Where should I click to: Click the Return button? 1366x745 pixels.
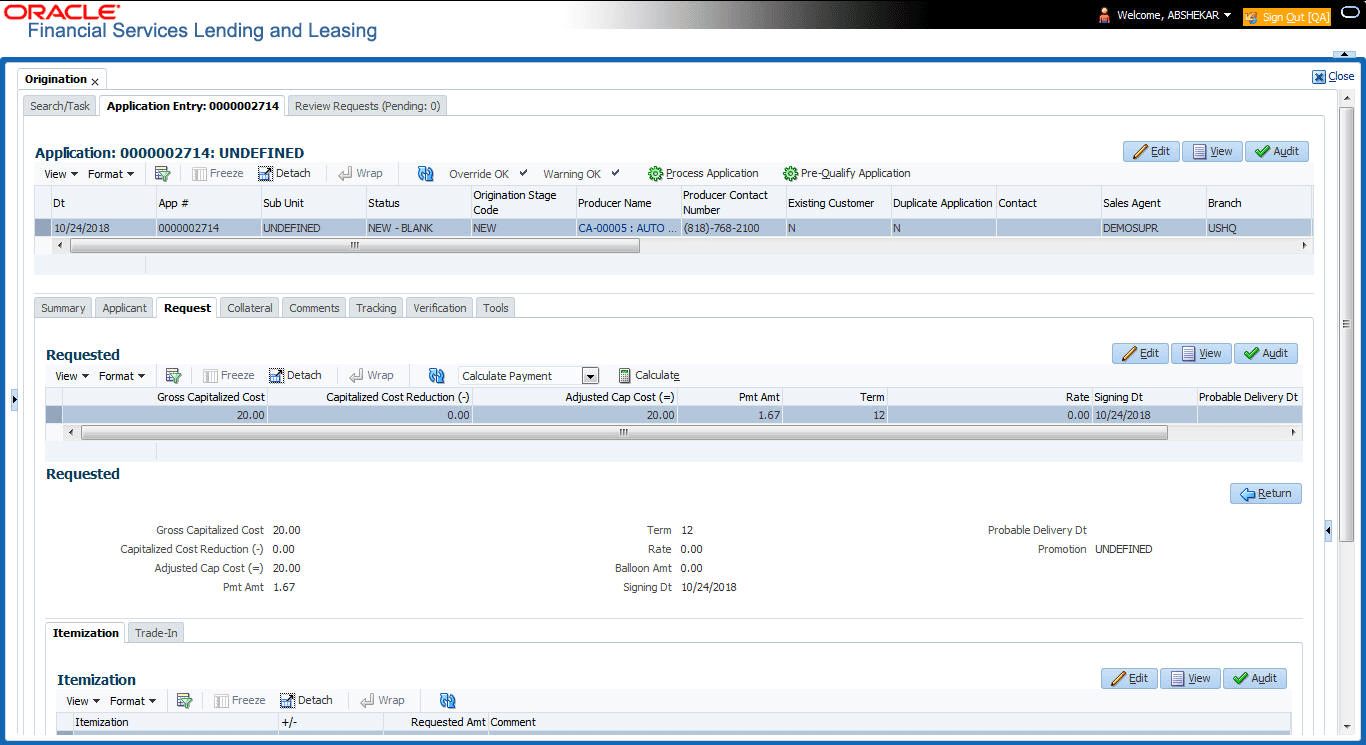(x=1266, y=493)
